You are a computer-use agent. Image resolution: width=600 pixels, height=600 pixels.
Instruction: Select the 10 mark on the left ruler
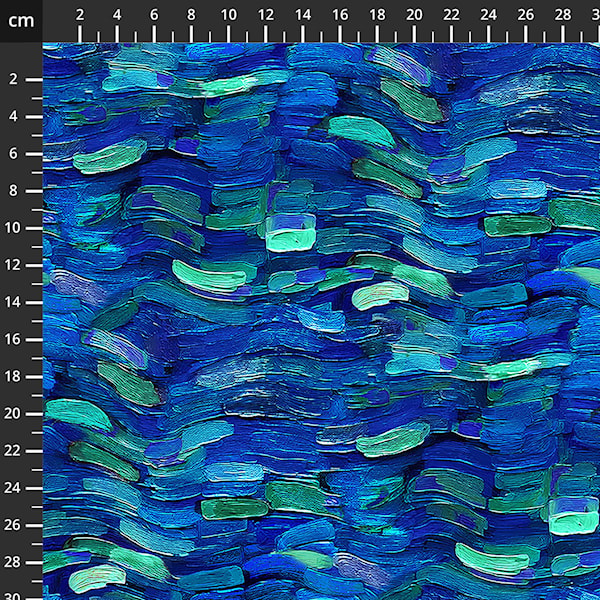(x=12, y=228)
